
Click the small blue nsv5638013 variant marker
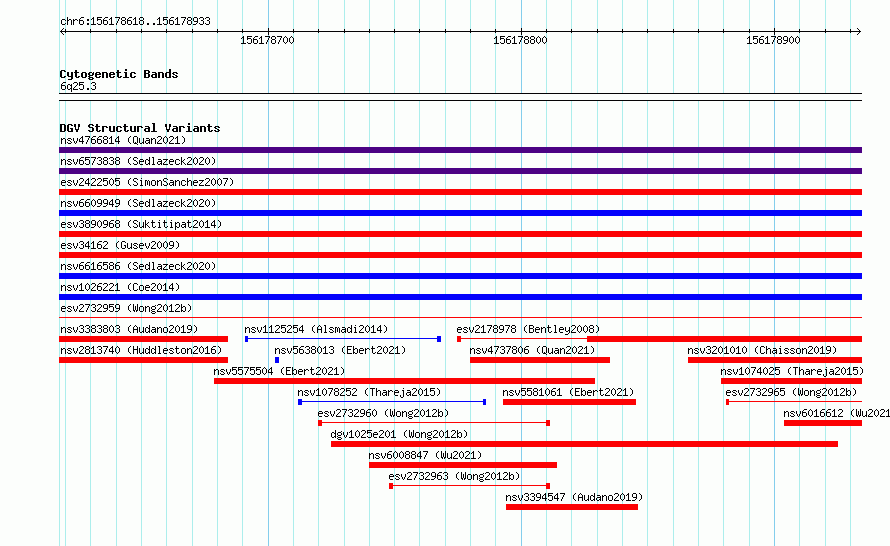[x=277, y=360]
